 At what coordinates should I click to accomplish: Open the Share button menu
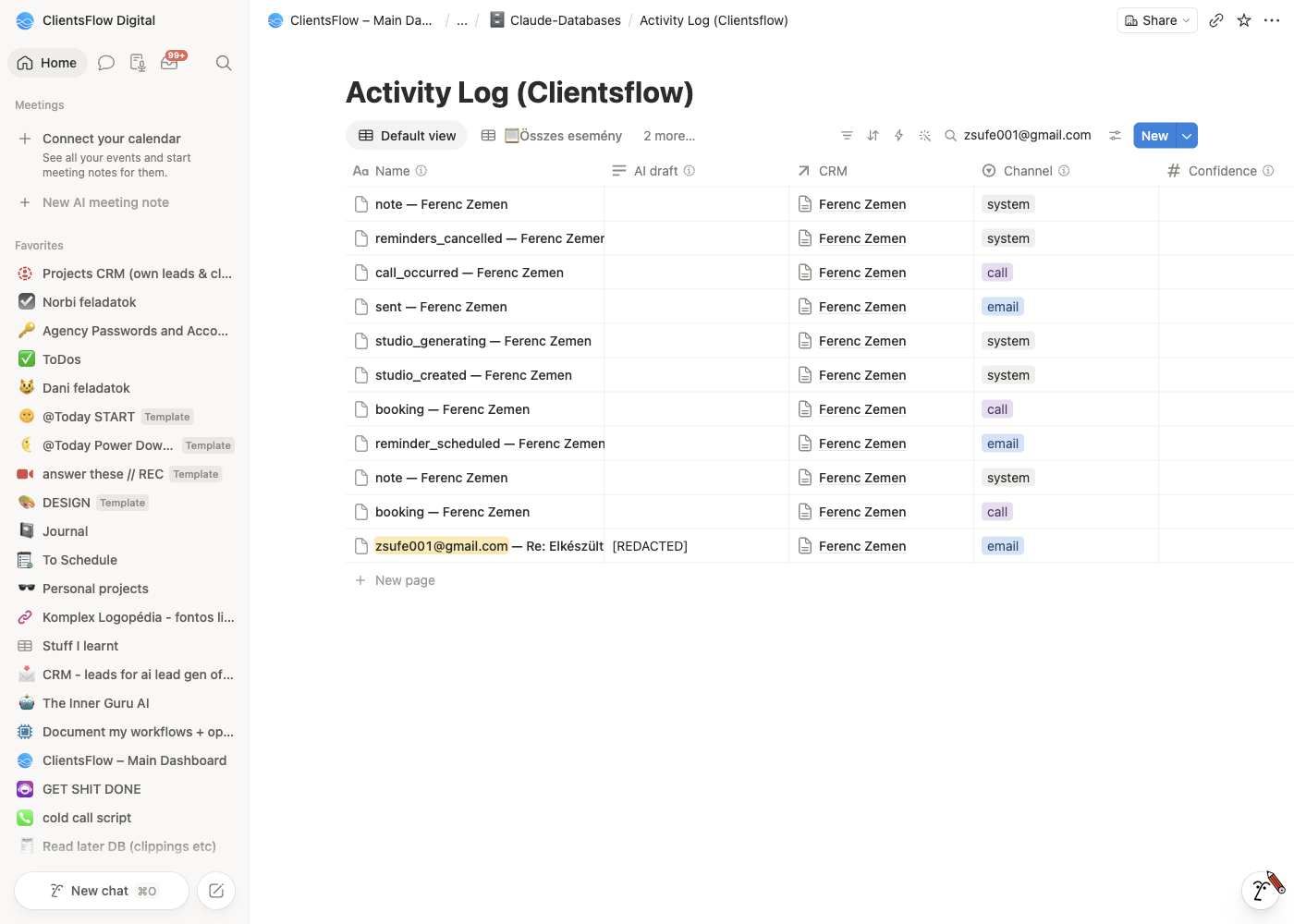[x=1157, y=20]
